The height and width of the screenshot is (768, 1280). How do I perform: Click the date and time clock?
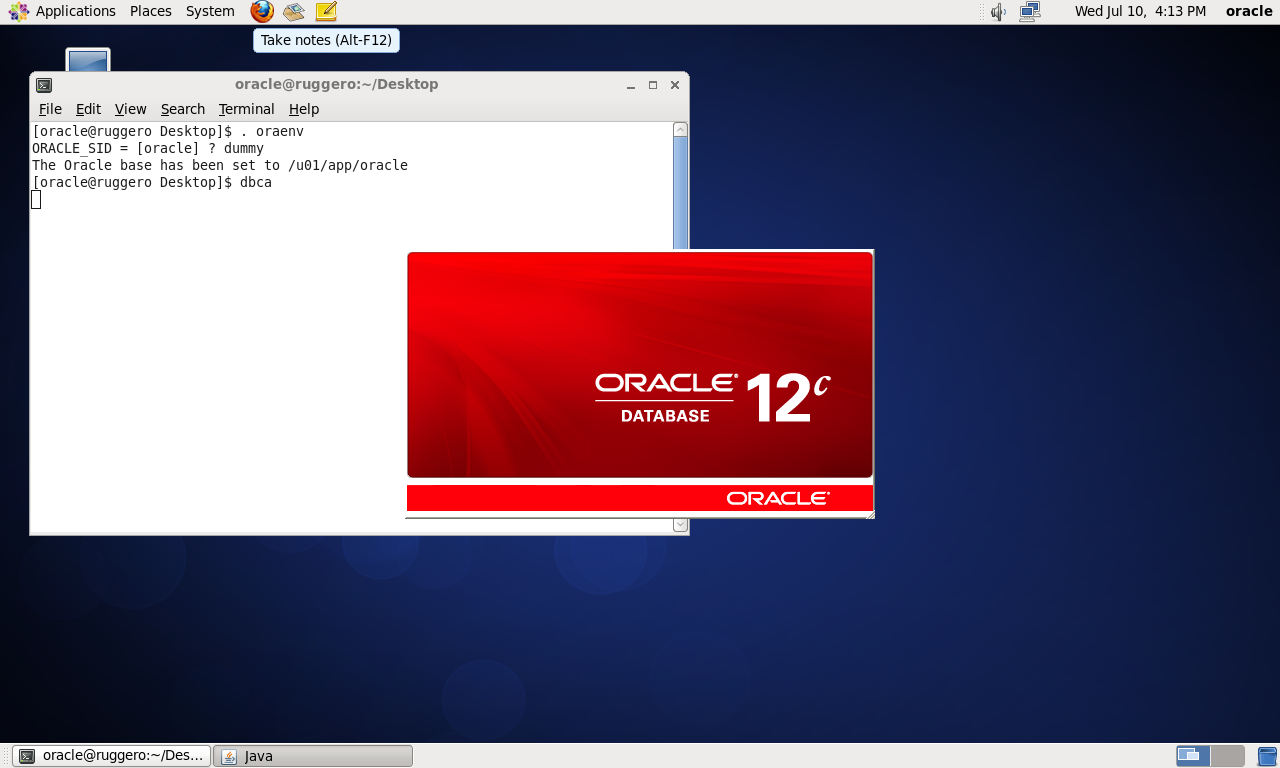1140,11
